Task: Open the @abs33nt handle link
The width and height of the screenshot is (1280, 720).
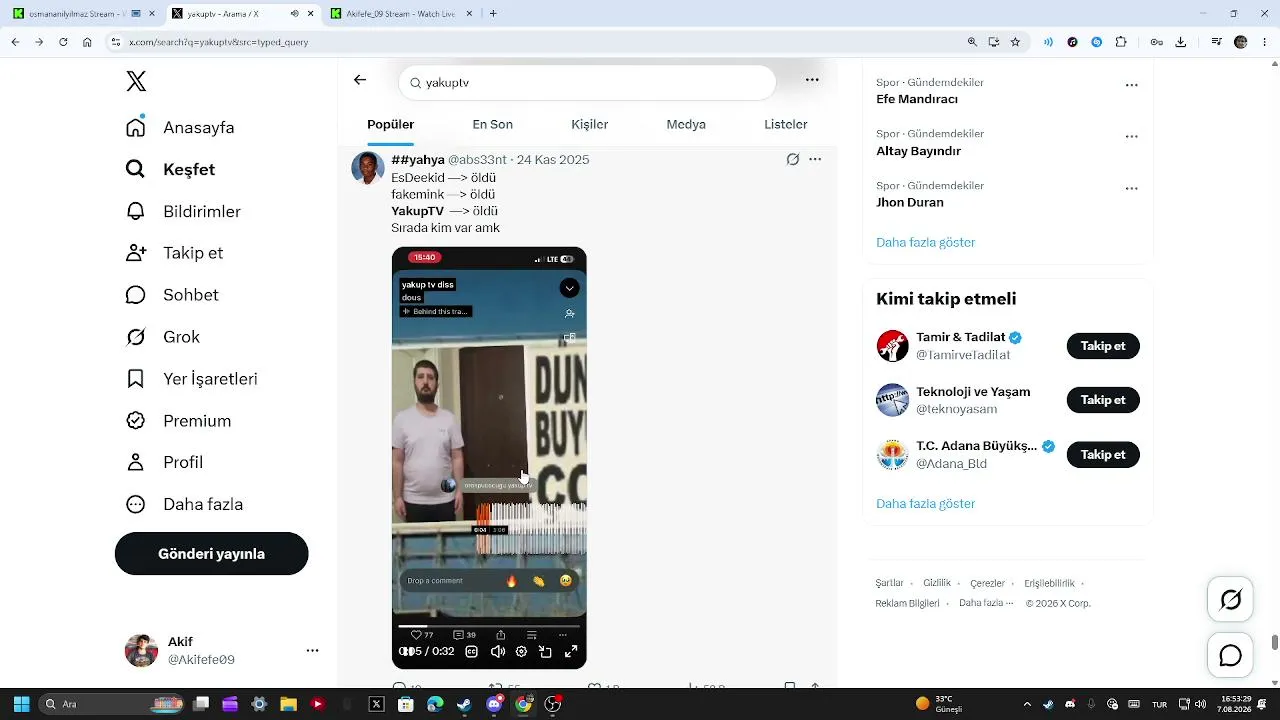Action: (x=476, y=160)
